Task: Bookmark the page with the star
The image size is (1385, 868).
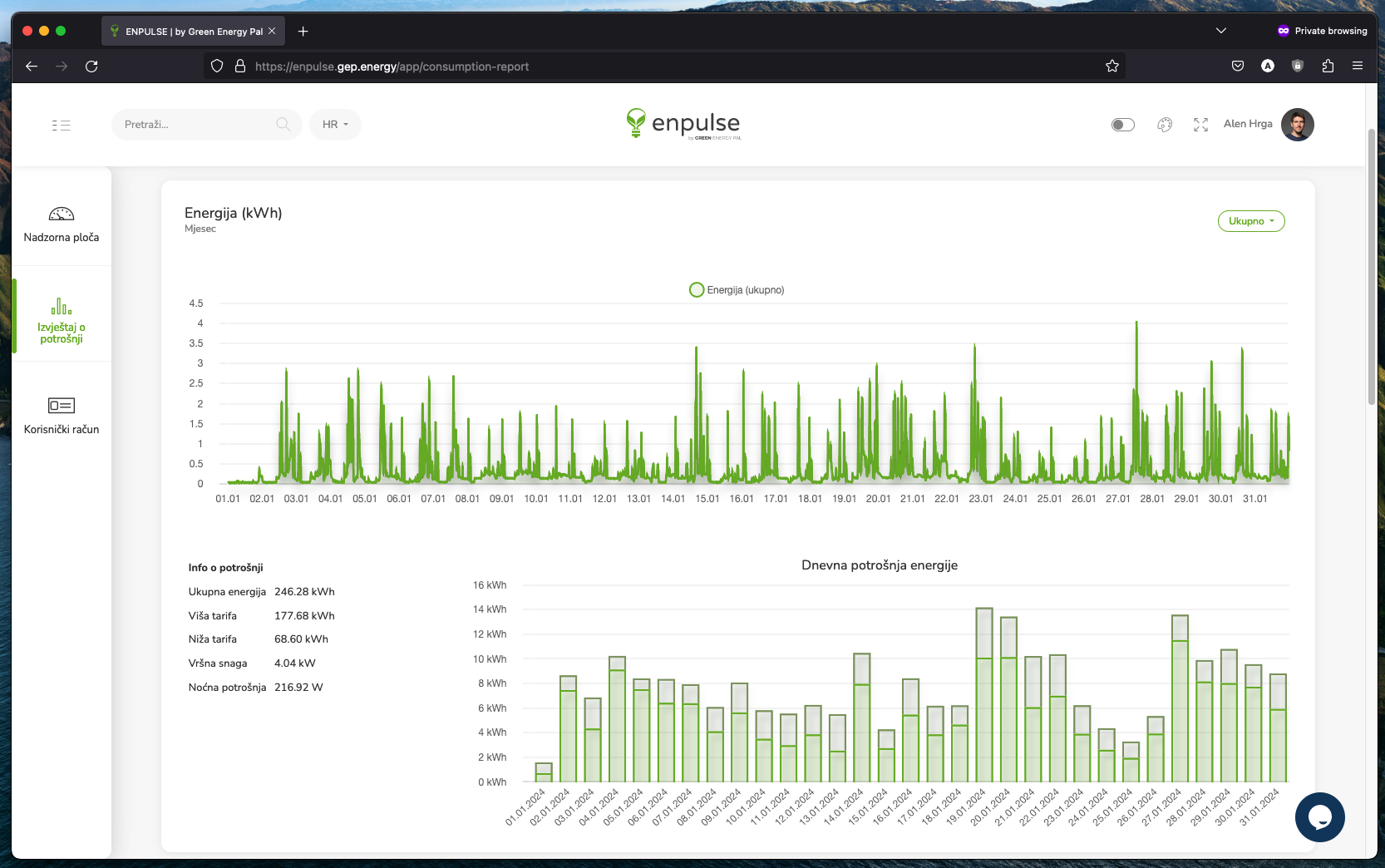Action: click(1112, 66)
